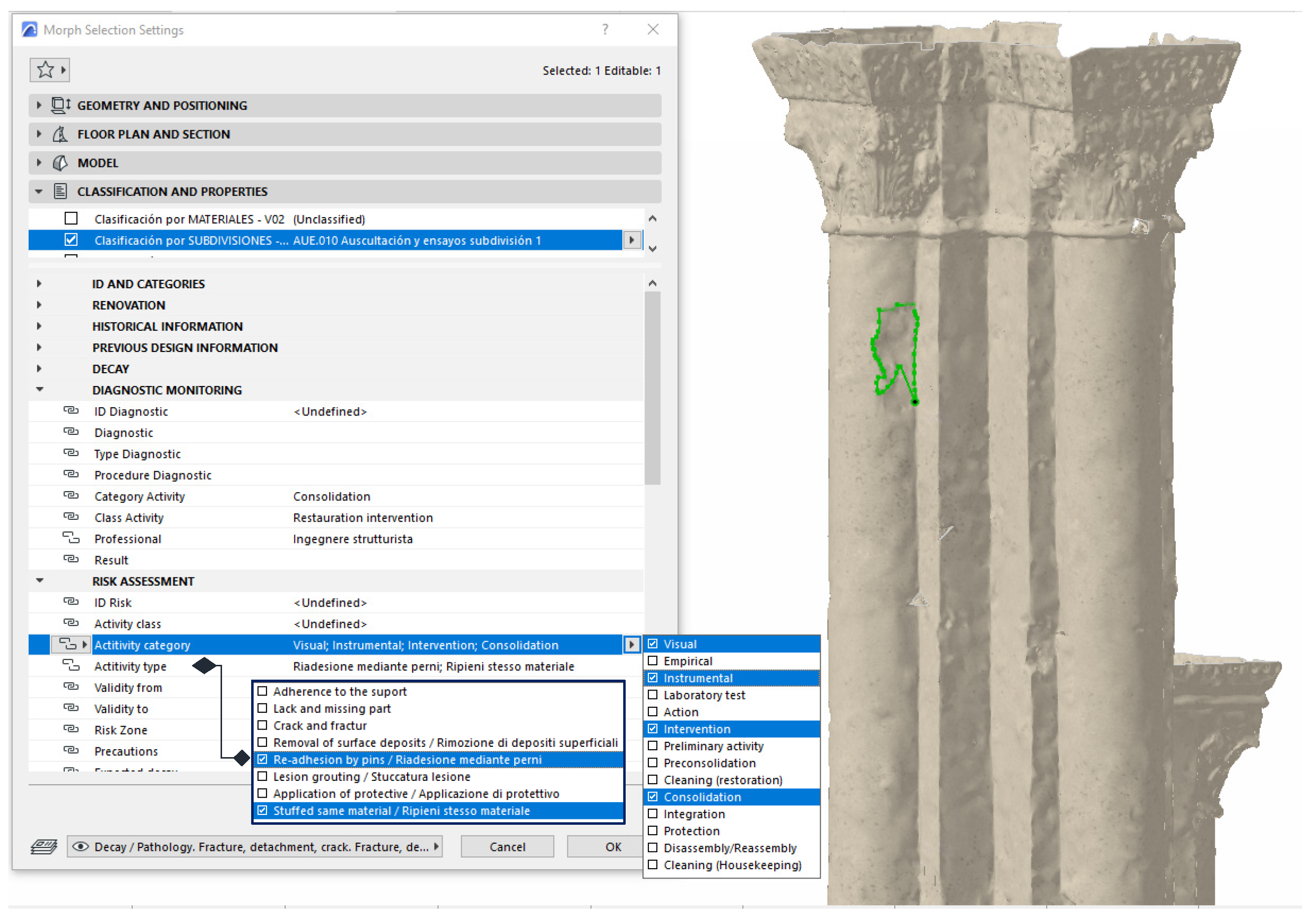The image size is (1316, 920).
Task: Expand the Renovation group
Action: [x=39, y=305]
